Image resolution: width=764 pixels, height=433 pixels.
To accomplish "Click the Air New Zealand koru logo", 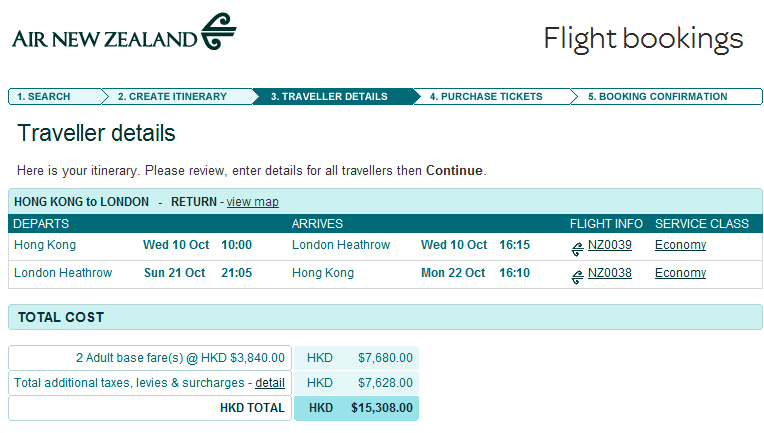I will (x=218, y=32).
